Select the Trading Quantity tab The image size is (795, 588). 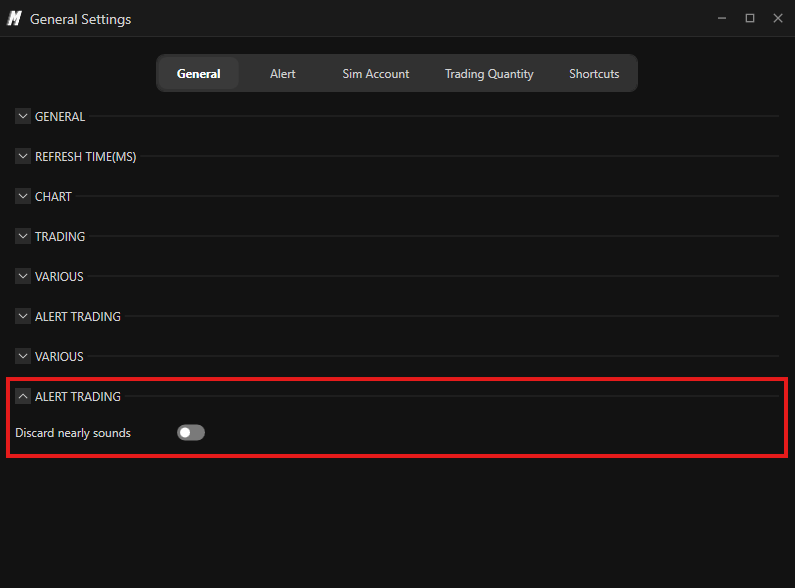click(x=489, y=74)
